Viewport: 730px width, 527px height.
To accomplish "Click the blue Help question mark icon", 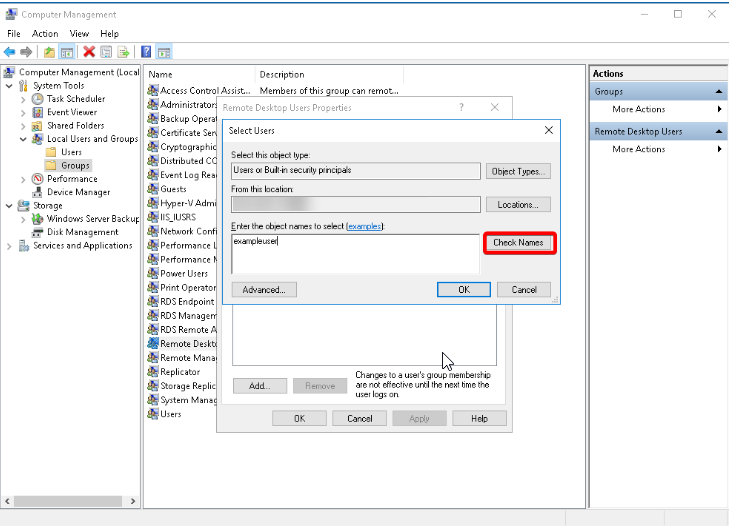I will coord(146,52).
